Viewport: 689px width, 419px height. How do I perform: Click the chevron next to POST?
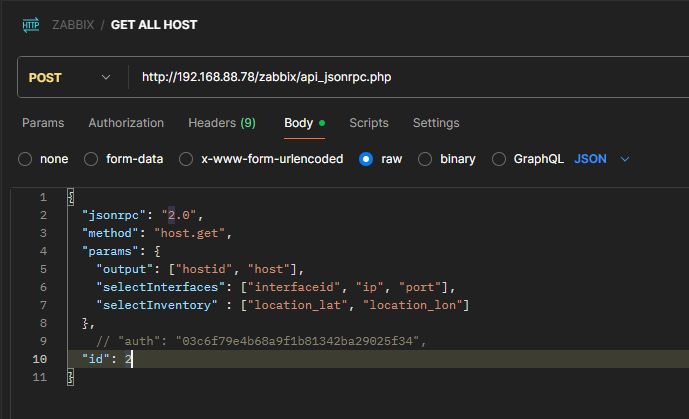tap(106, 77)
